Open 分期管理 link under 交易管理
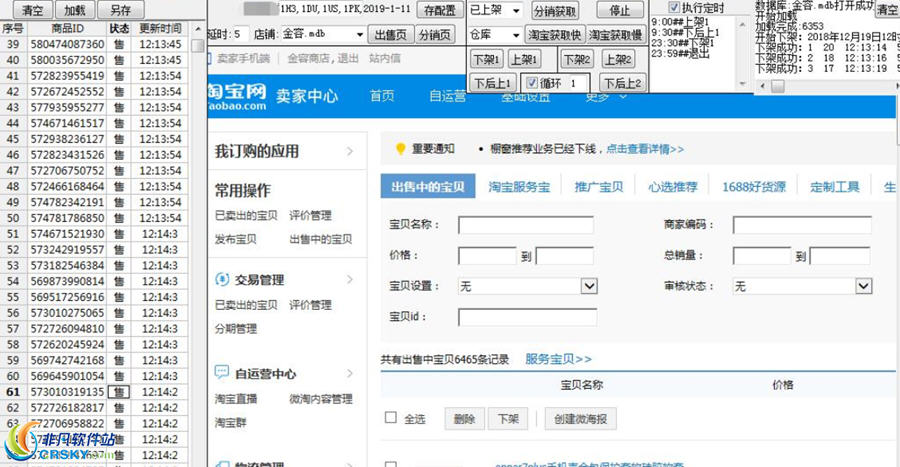This screenshot has width=900, height=467. tap(235, 329)
